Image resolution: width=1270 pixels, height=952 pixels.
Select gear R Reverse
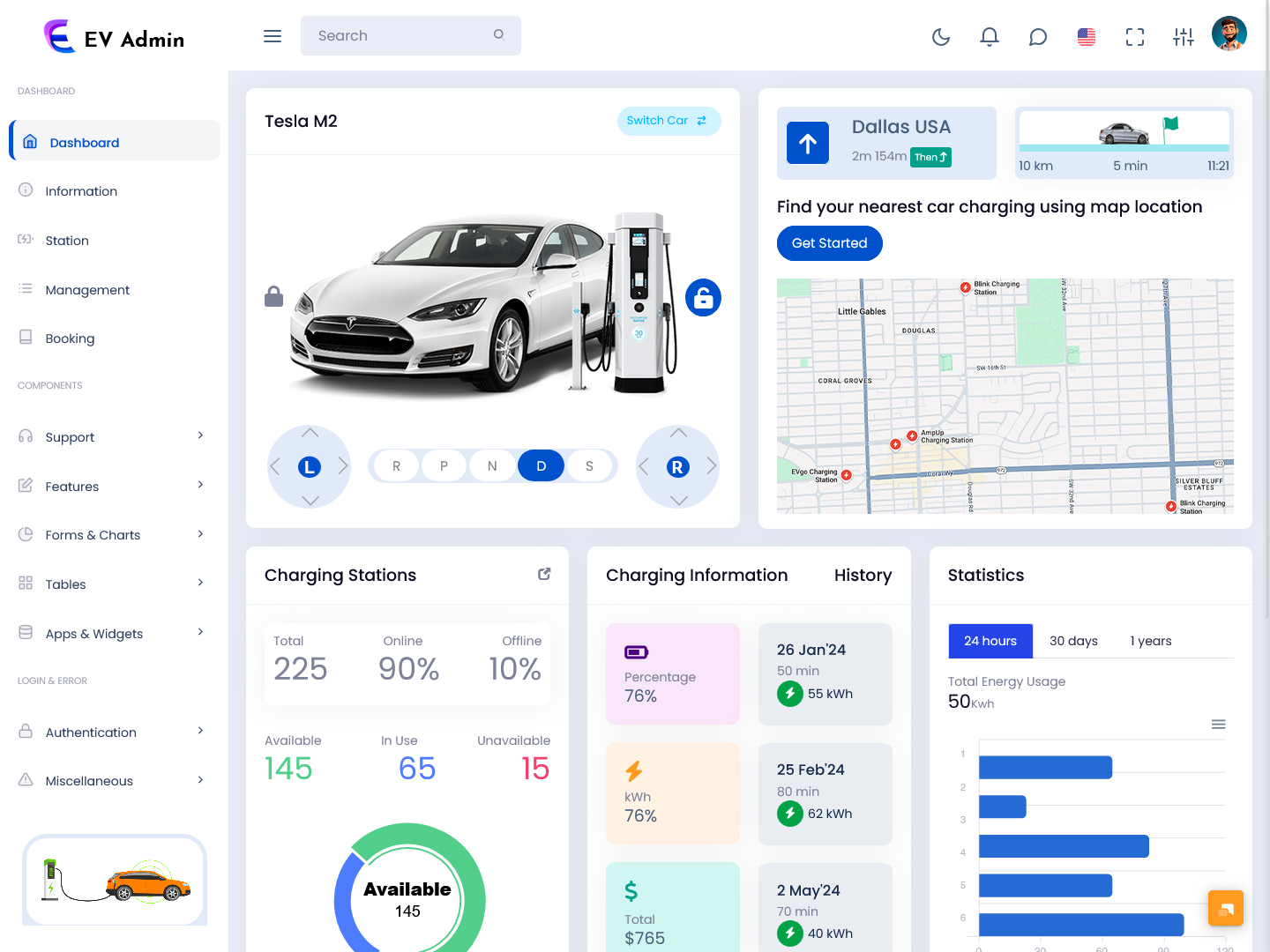pyautogui.click(x=397, y=465)
